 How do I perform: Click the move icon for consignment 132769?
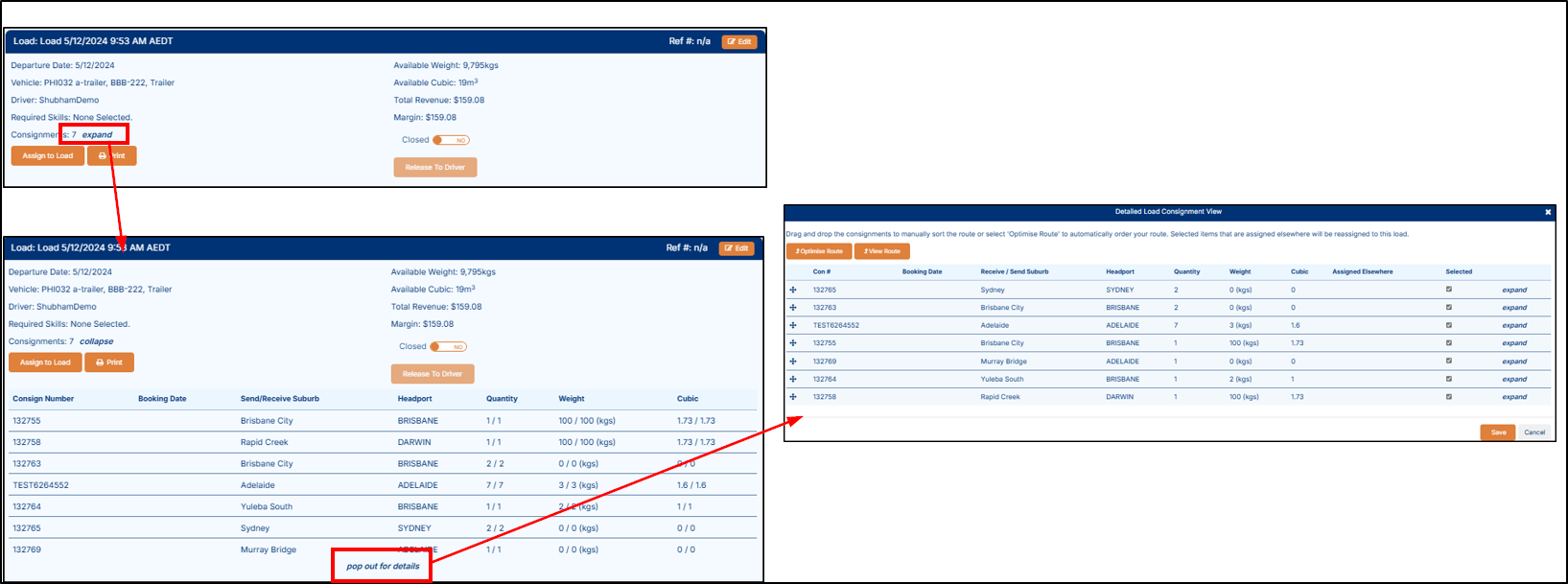click(793, 362)
